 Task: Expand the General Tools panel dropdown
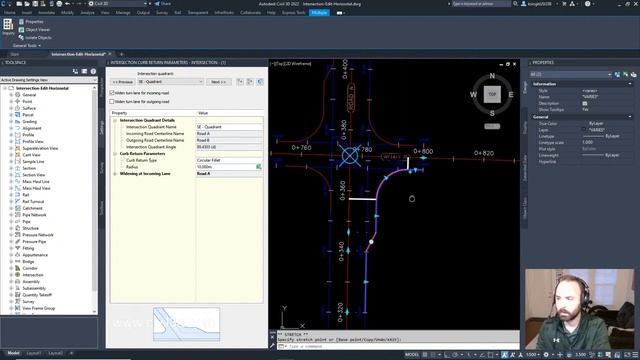click(27, 46)
